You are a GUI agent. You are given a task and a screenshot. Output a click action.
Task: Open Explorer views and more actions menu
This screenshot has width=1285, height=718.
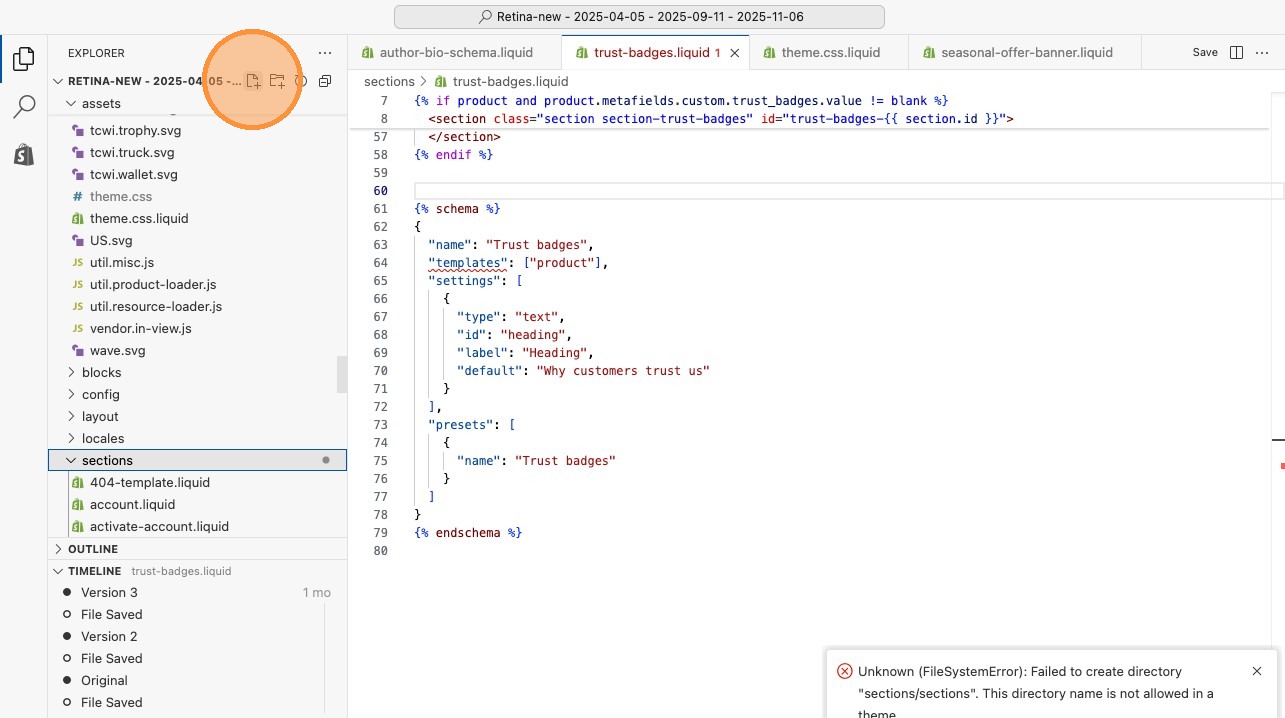[x=324, y=53]
